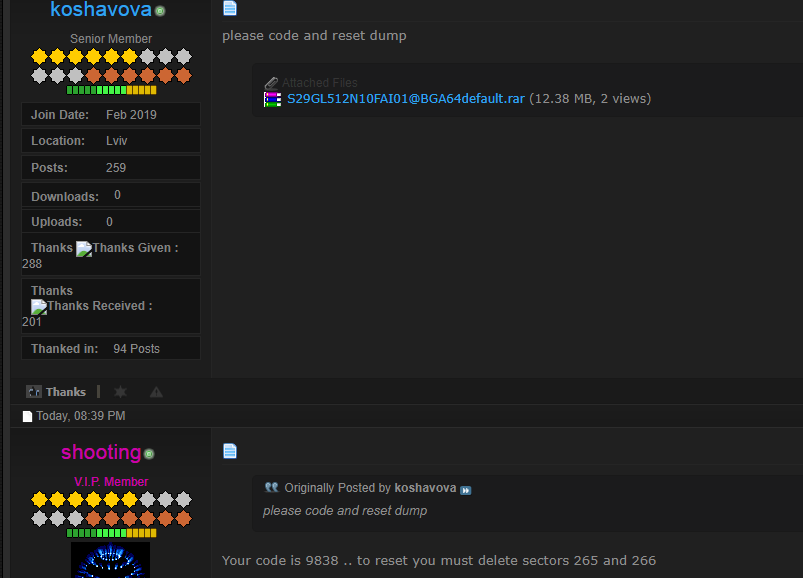Jump to quoted post via view-post arrow
This screenshot has height=578, width=803.
465,490
